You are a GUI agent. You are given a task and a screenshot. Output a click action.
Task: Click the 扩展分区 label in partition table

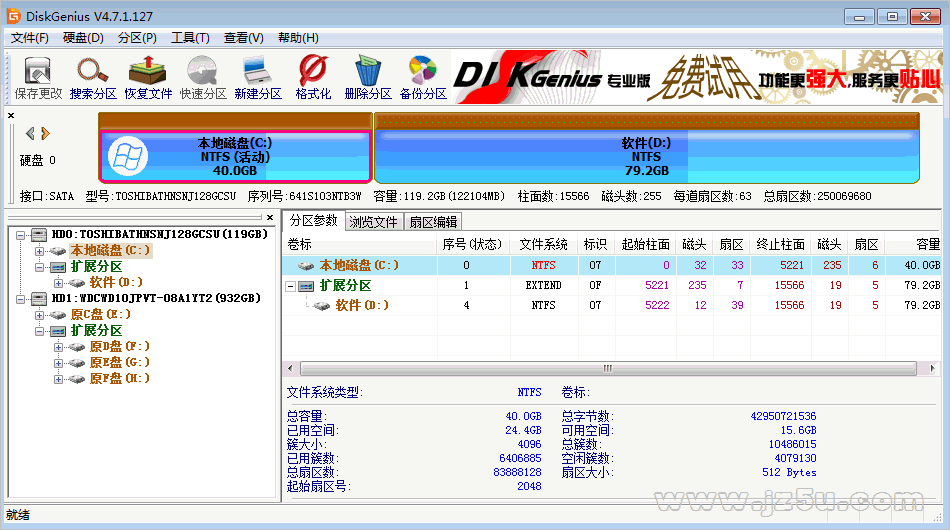pyautogui.click(x=345, y=285)
